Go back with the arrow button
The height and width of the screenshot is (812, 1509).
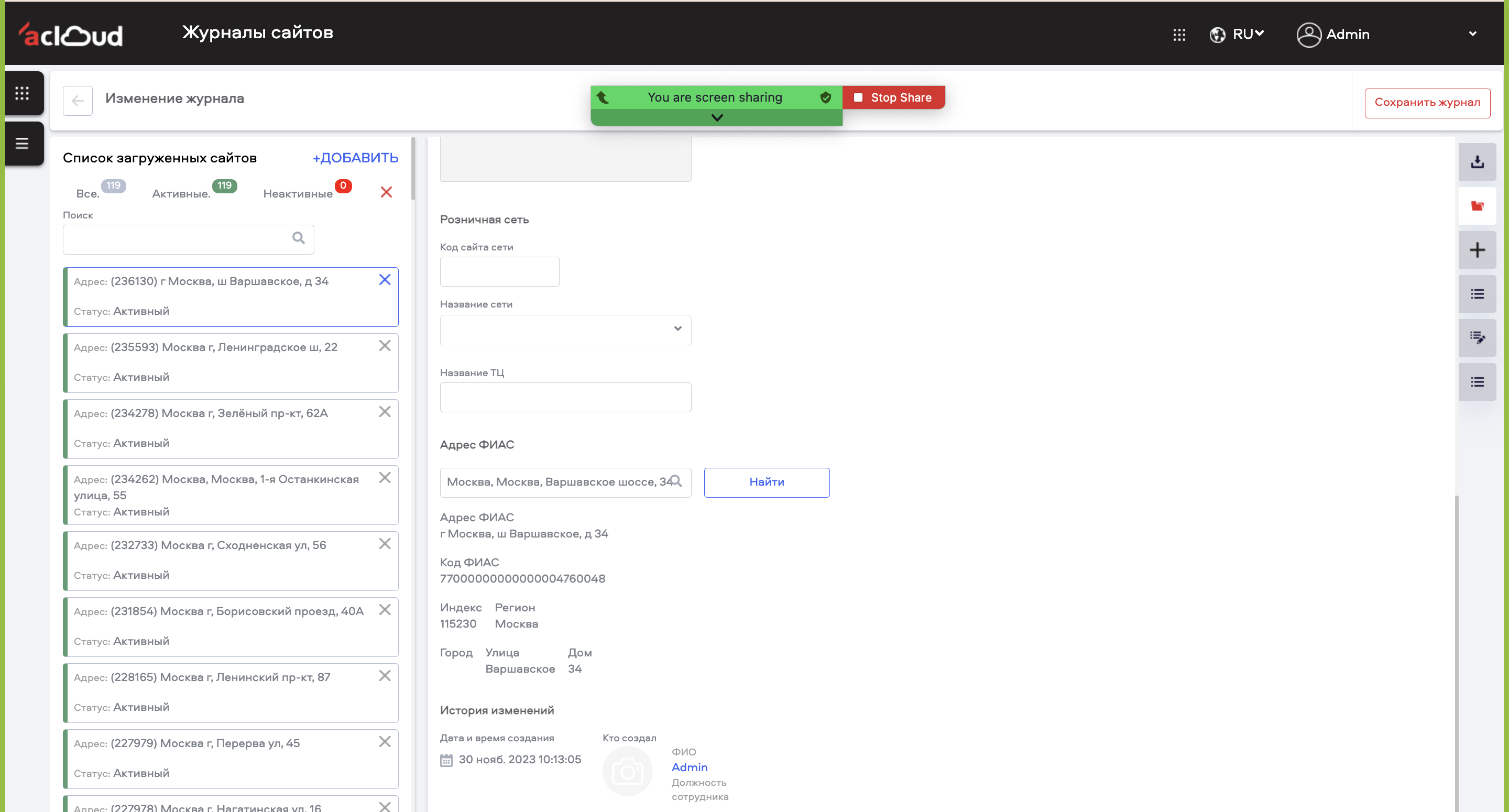pos(78,101)
